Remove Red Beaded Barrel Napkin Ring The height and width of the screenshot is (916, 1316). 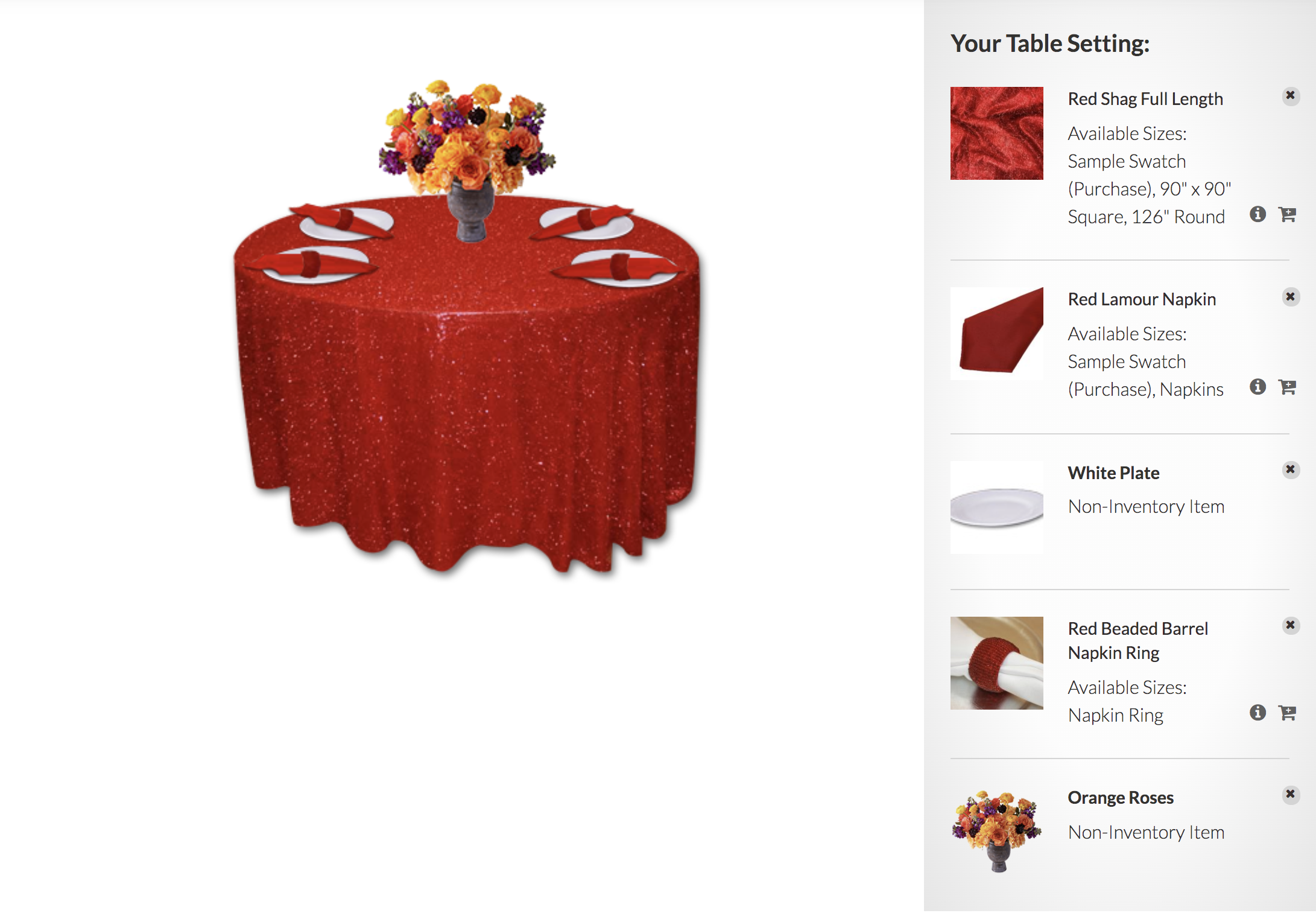click(x=1290, y=625)
